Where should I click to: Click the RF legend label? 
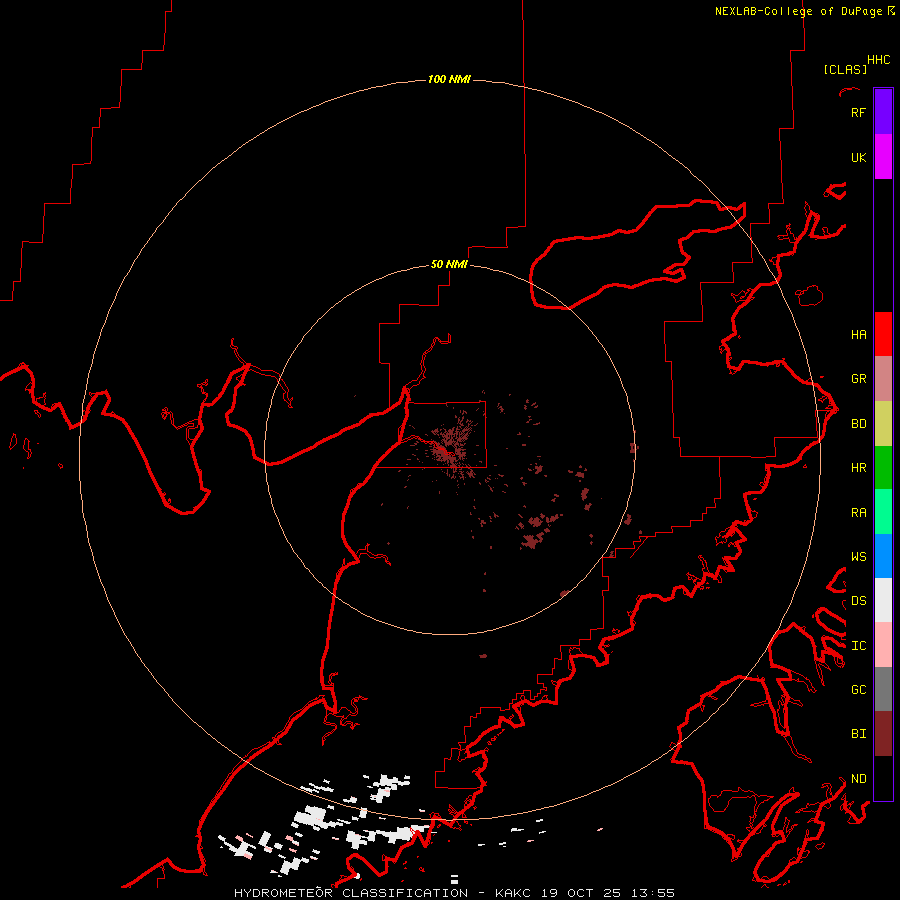click(858, 112)
